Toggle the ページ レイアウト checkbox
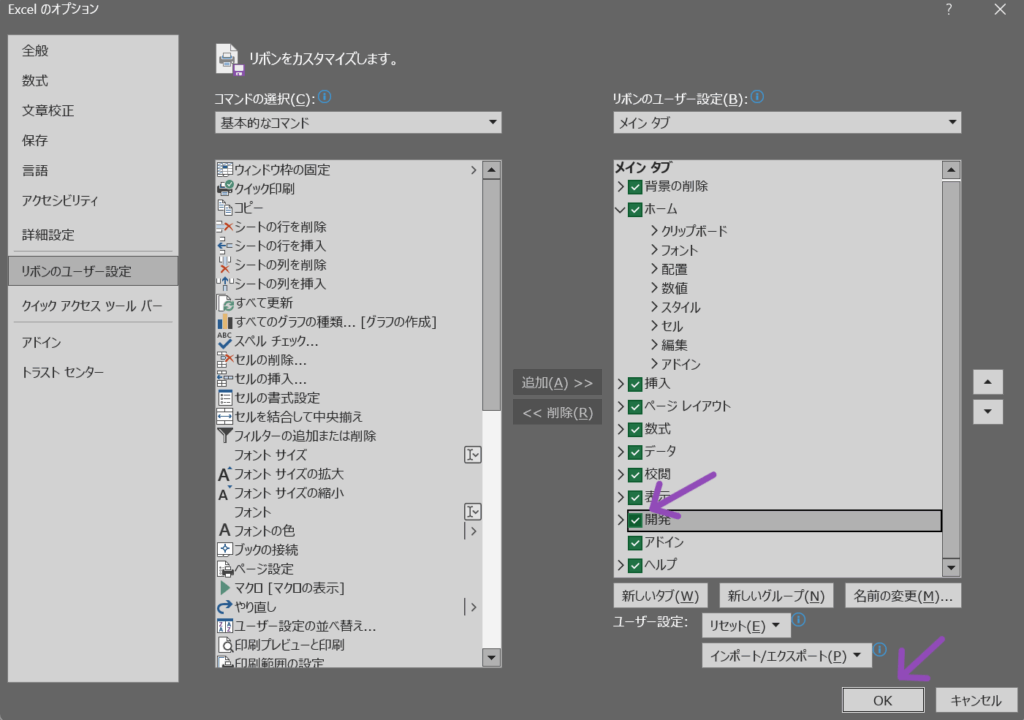The width and height of the screenshot is (1024, 720). (635, 407)
